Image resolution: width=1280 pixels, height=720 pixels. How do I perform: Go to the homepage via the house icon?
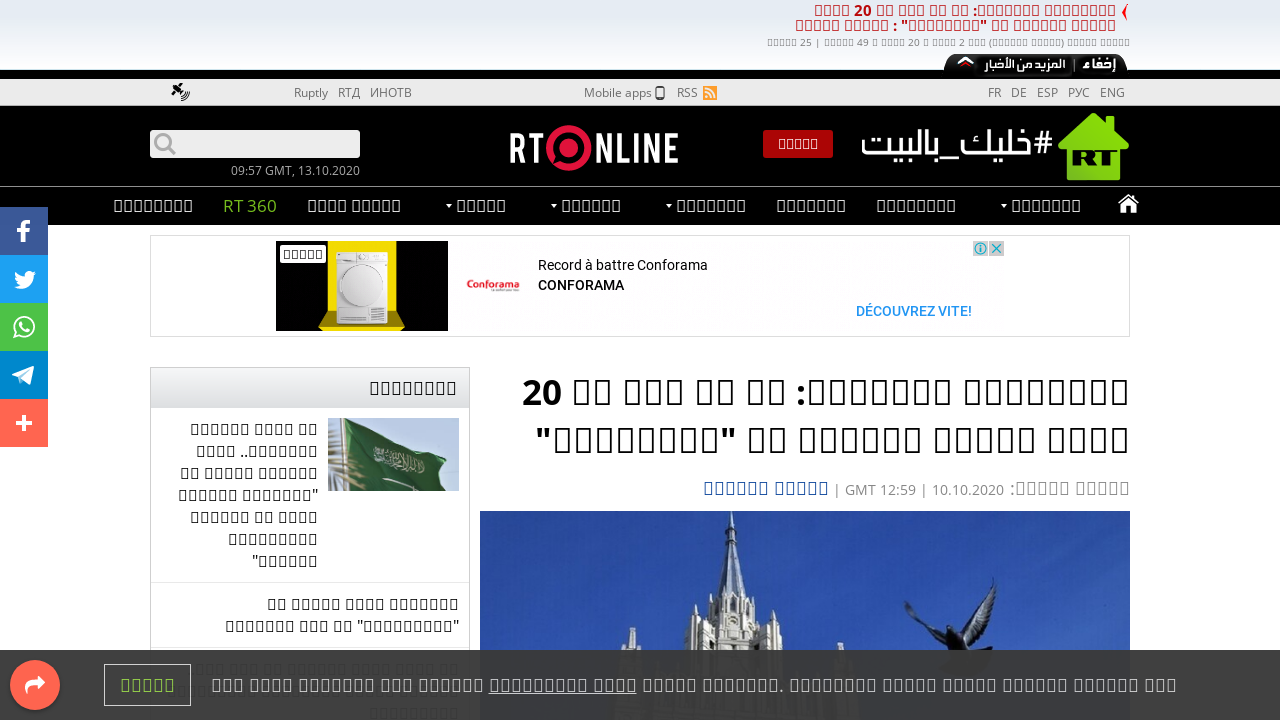[1128, 205]
